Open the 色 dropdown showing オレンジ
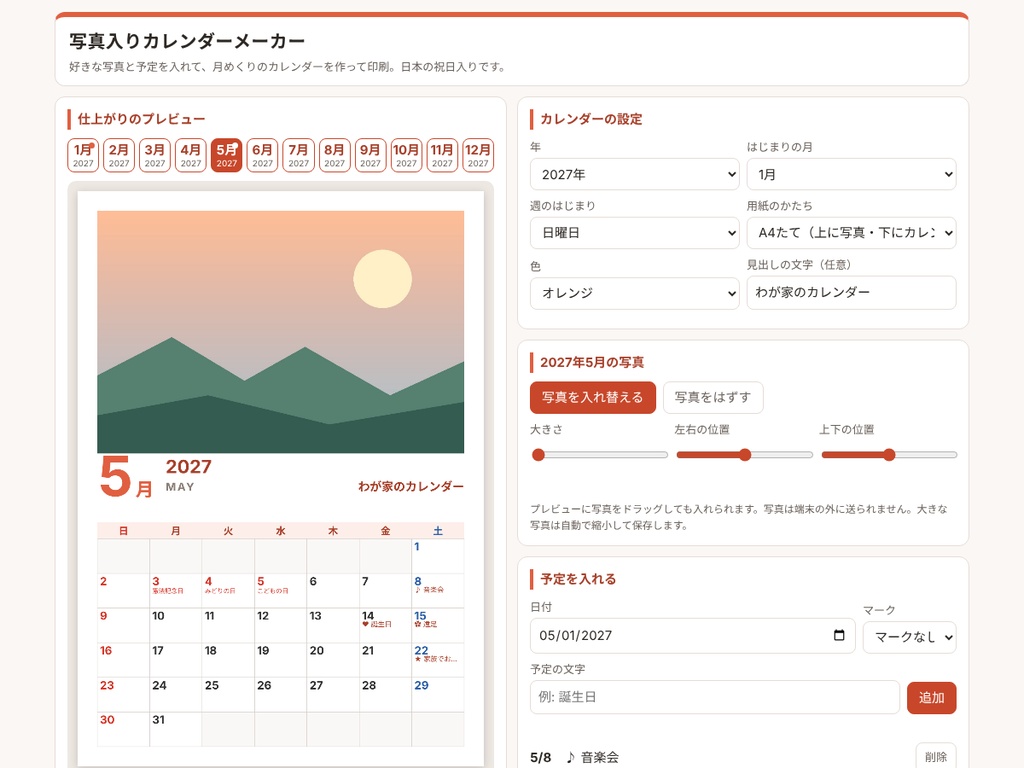Image resolution: width=1024 pixels, height=768 pixels. point(634,293)
